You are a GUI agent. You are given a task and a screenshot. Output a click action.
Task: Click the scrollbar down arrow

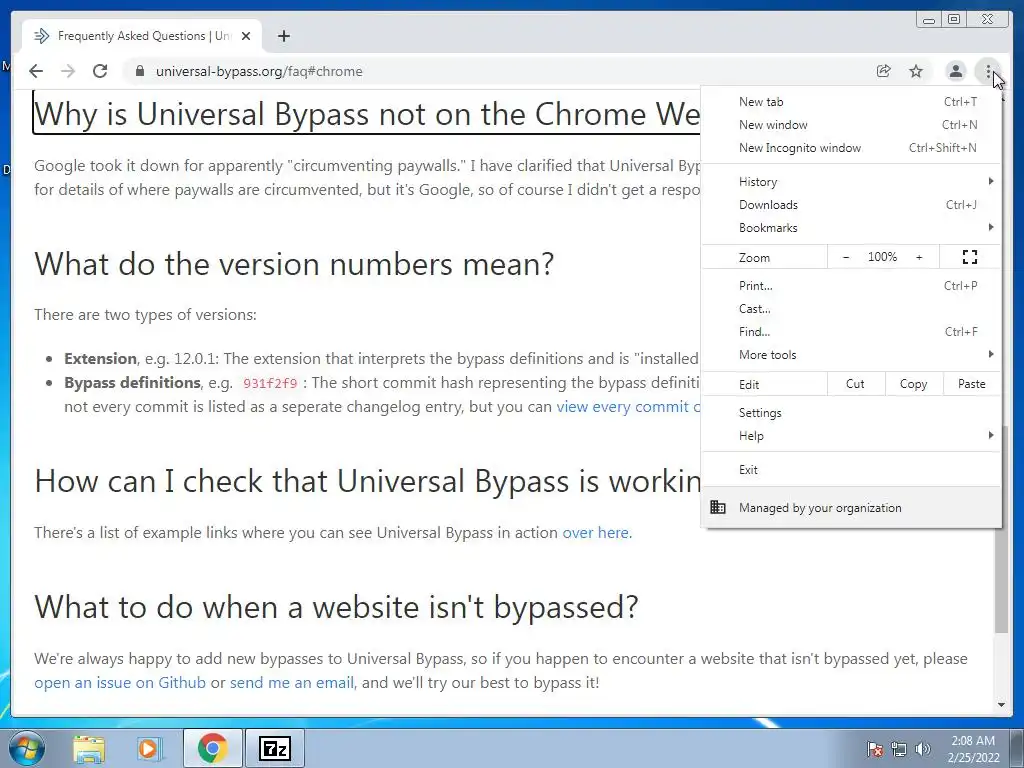pos(1001,705)
